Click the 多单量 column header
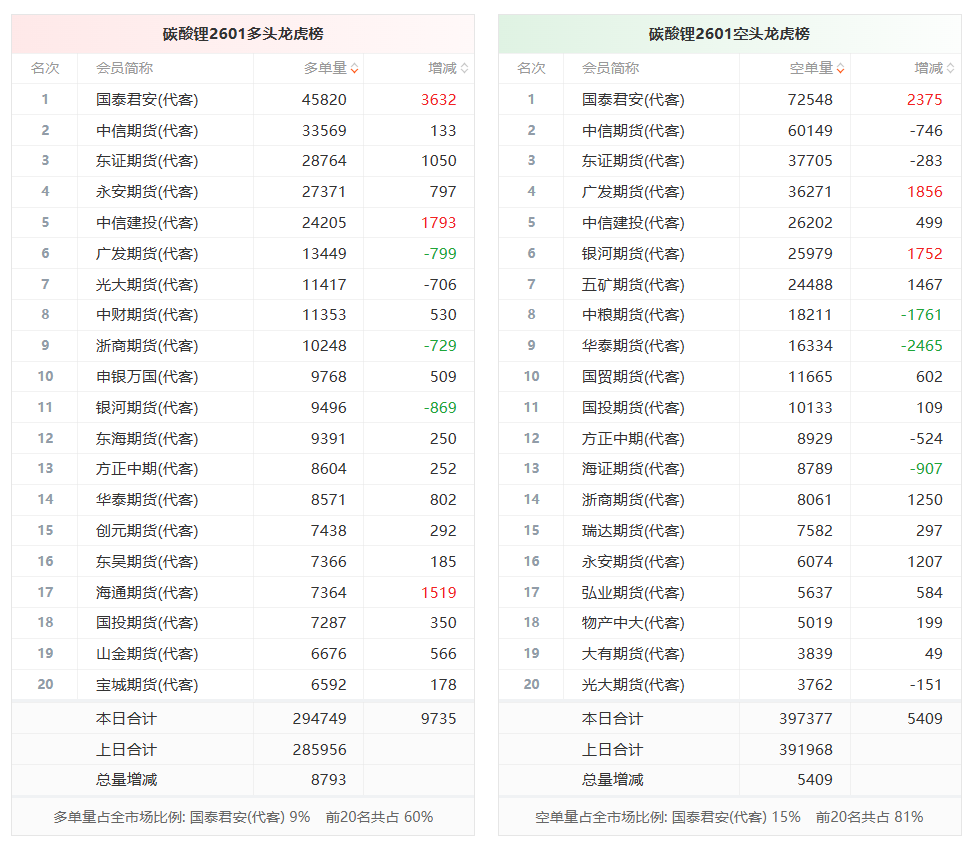 coord(325,68)
